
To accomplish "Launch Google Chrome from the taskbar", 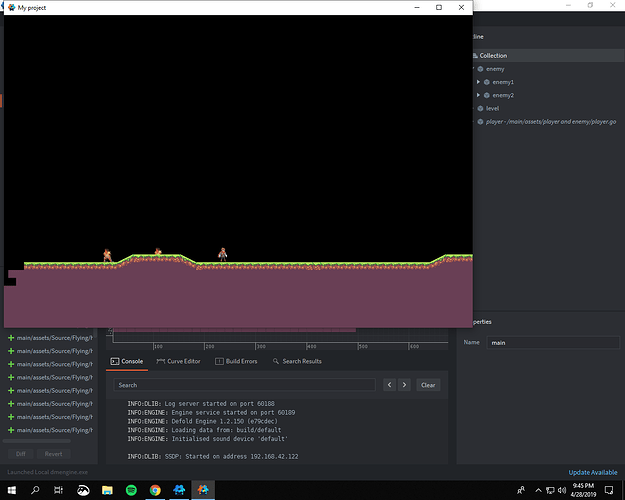I will coord(155,490).
